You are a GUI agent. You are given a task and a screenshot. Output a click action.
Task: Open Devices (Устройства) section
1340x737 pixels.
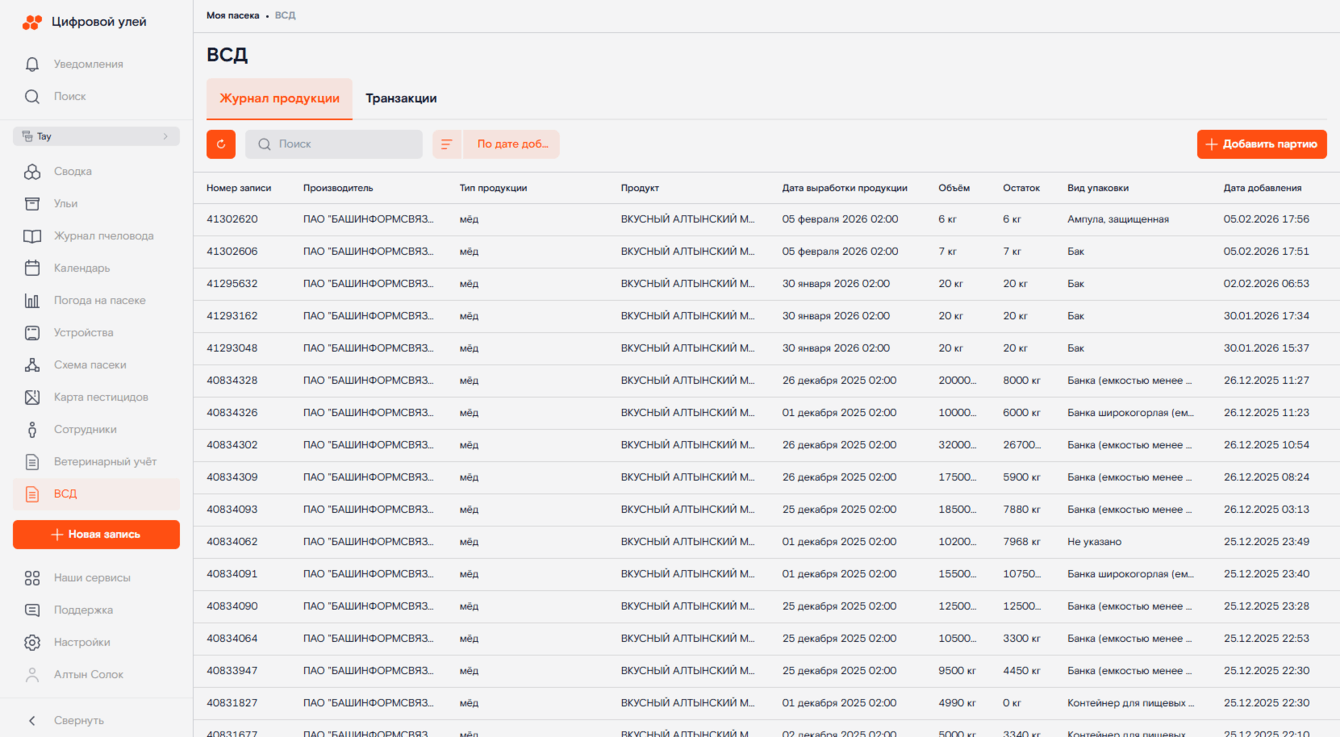coord(83,333)
